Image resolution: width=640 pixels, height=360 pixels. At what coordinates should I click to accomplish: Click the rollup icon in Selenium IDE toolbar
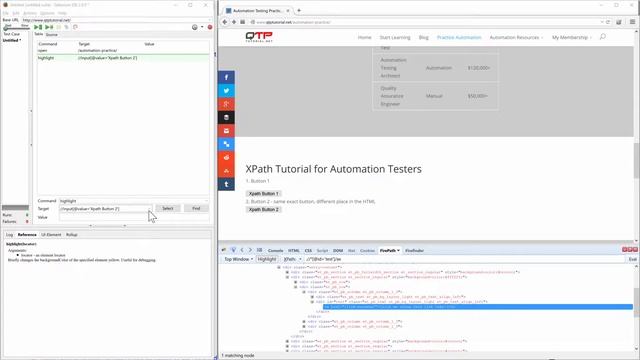75,27
